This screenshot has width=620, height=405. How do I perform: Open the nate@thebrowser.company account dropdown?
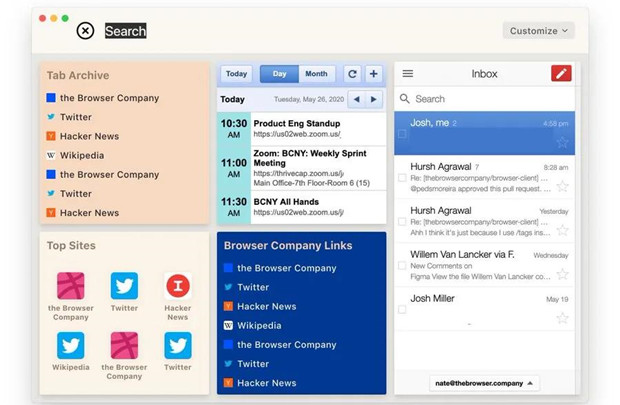(484, 383)
